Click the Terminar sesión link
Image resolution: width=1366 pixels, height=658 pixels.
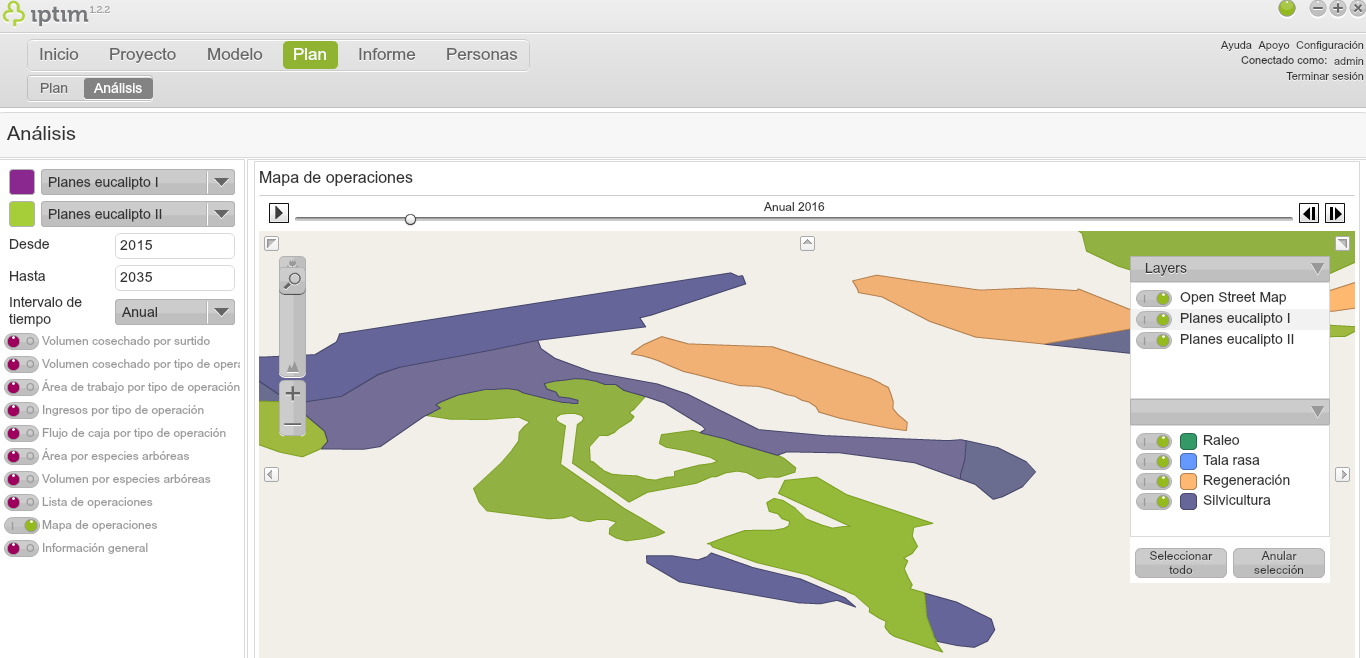pos(1324,76)
